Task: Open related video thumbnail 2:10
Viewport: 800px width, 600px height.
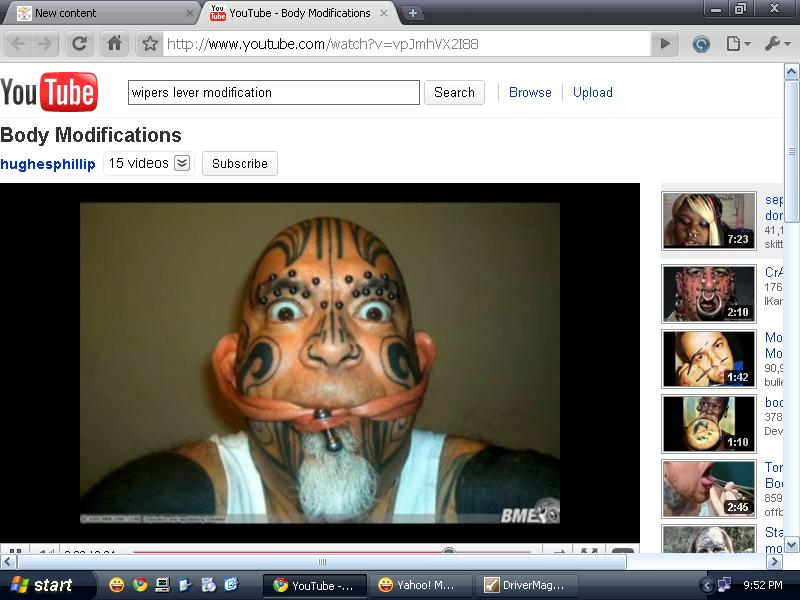Action: tap(709, 294)
